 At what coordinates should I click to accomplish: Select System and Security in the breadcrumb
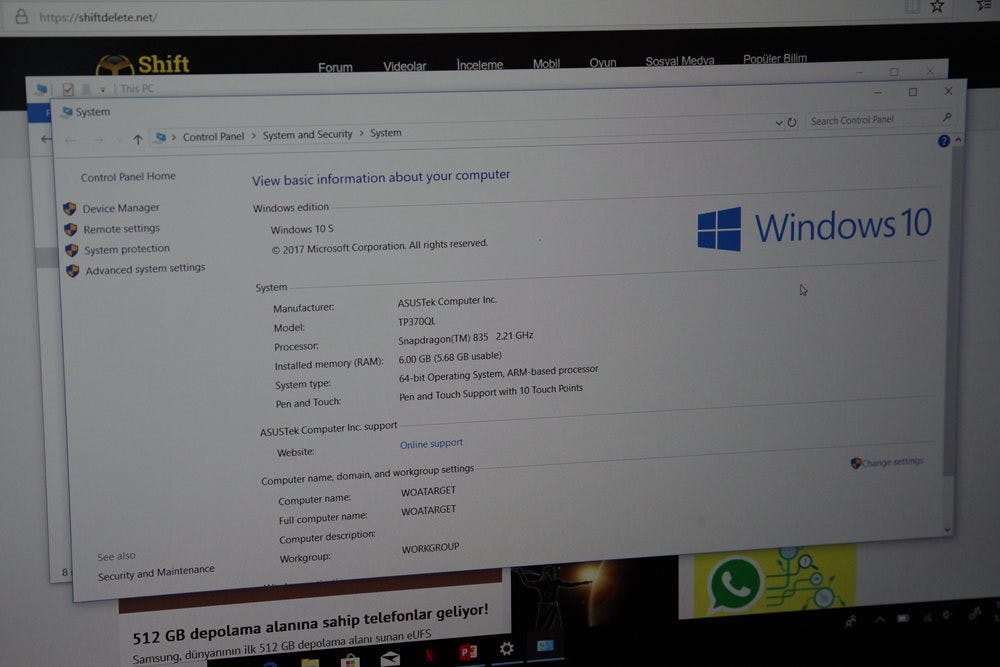coord(307,135)
